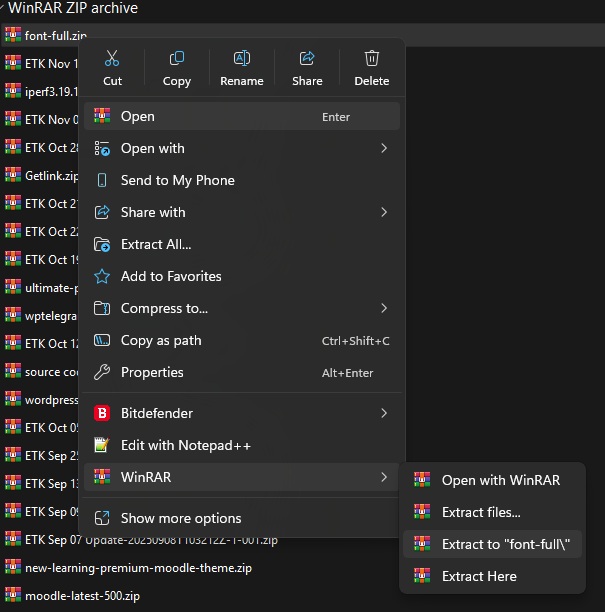Choose Copy as path
This screenshot has height=612, width=605.
pos(160,341)
